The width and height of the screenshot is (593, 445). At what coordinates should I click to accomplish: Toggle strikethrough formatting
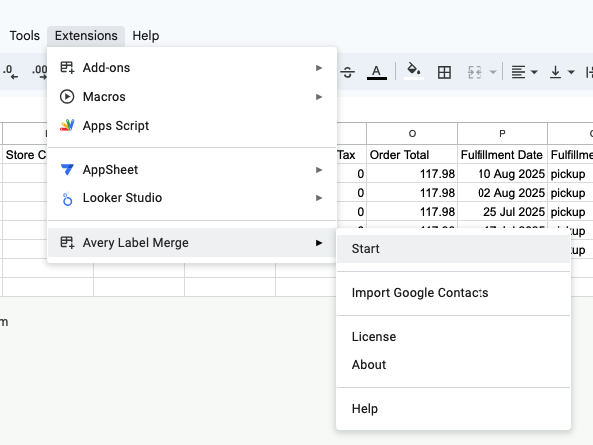(x=348, y=72)
